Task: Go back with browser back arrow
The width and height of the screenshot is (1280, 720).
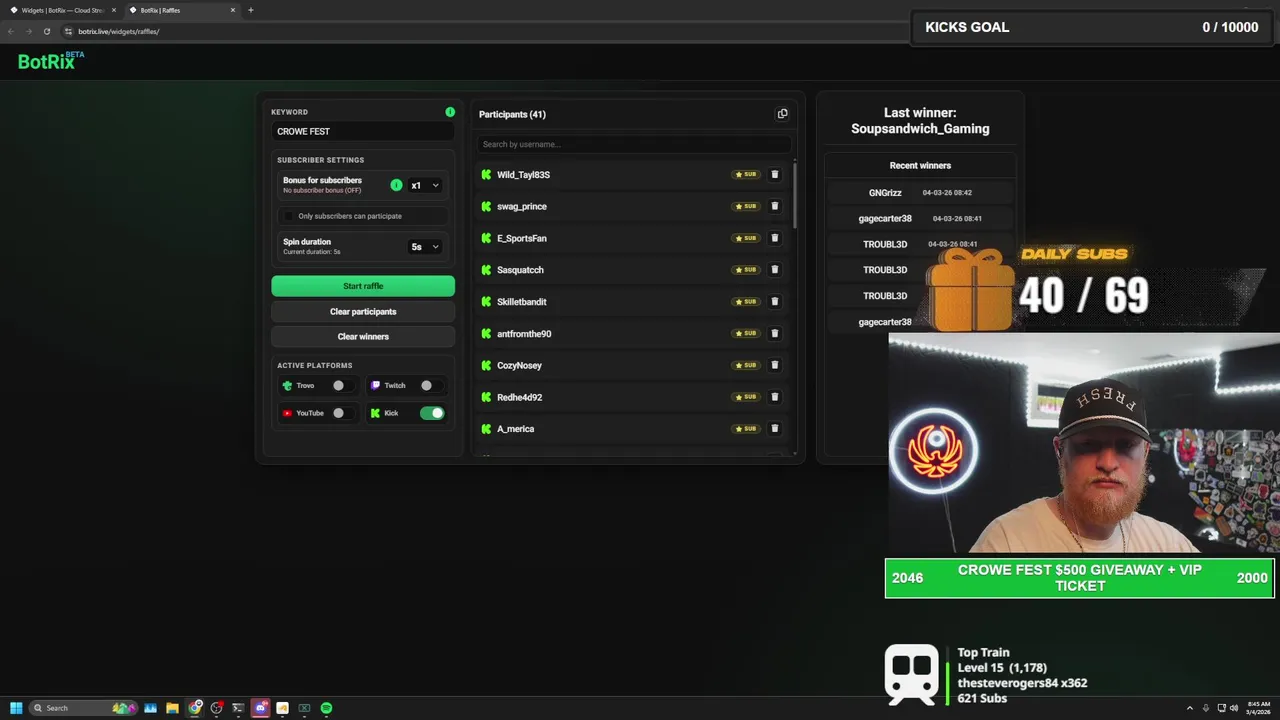Action: (11, 31)
